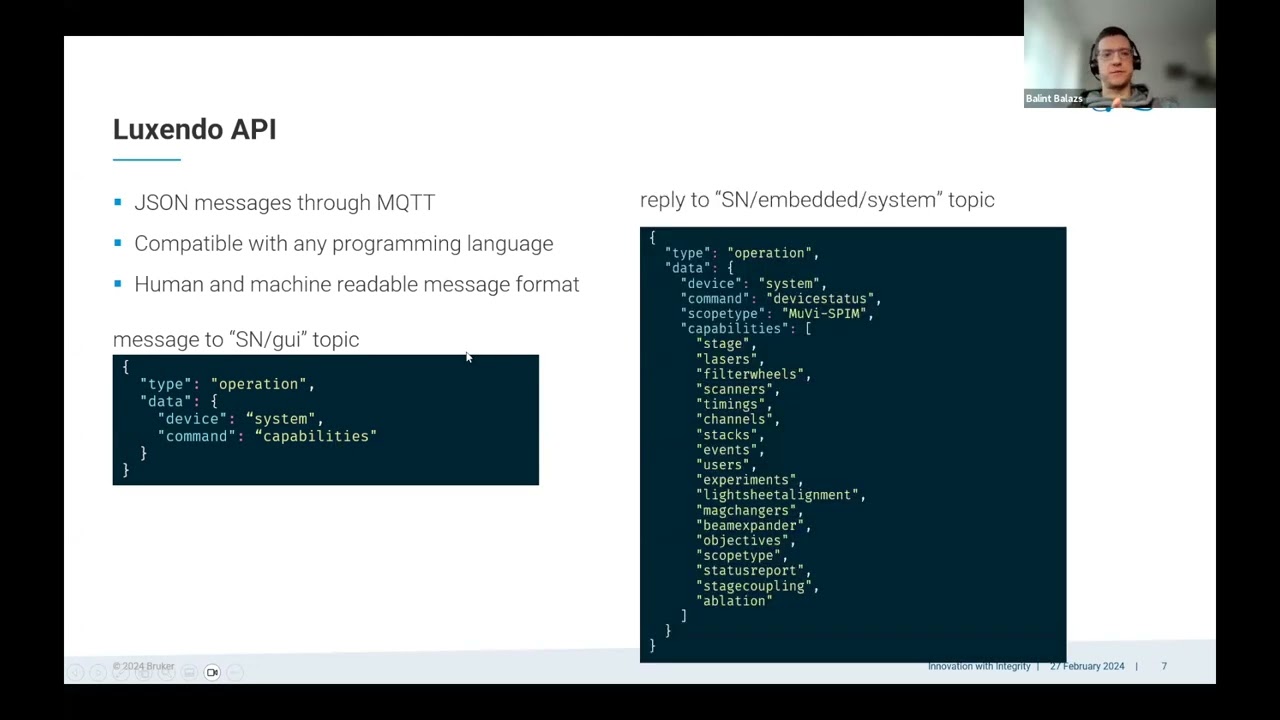Click the "Innovation with Integrity" footer text
Image resolution: width=1280 pixels, height=720 pixels.
(979, 666)
